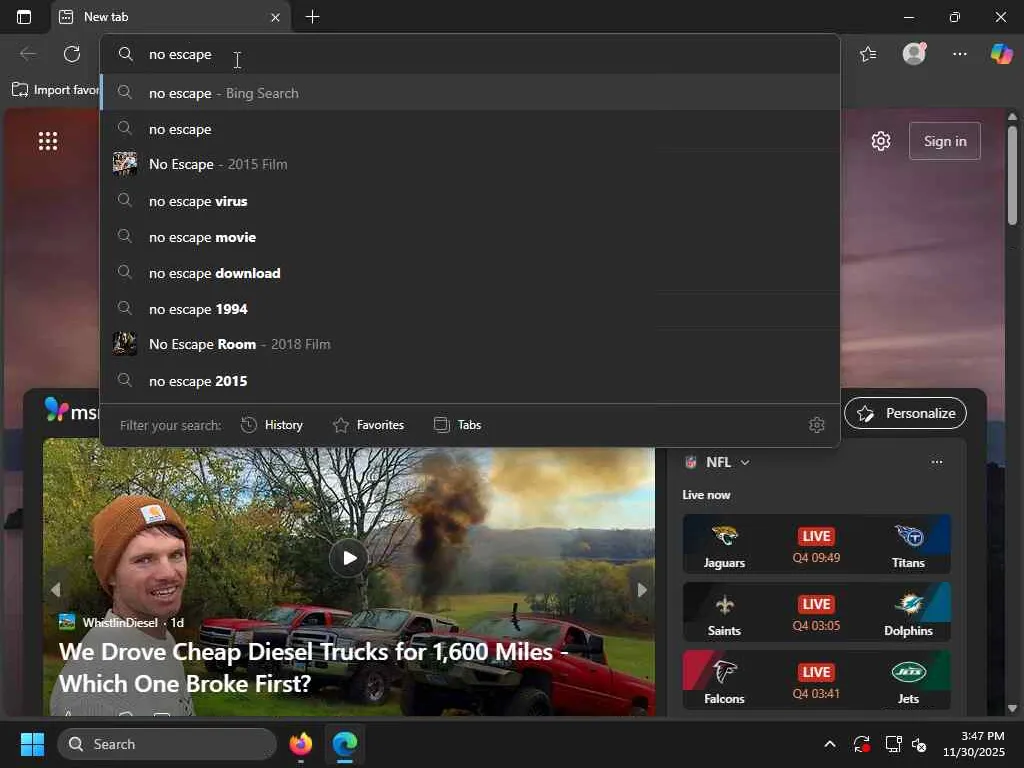Select second plain 'no escape' suggestion
This screenshot has width=1024, height=768.
click(470, 129)
